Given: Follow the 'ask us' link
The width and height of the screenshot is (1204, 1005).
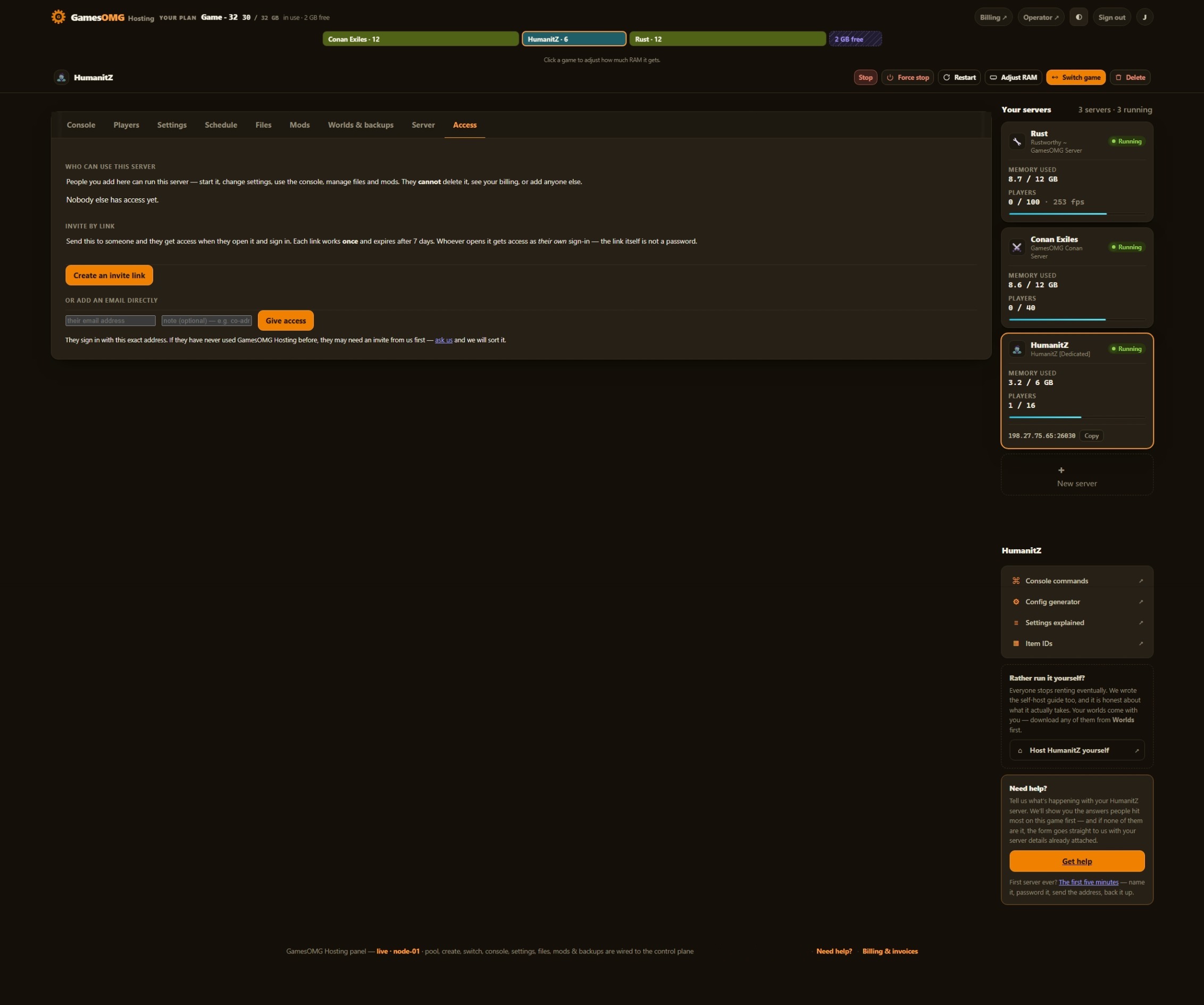Looking at the screenshot, I should coord(443,340).
